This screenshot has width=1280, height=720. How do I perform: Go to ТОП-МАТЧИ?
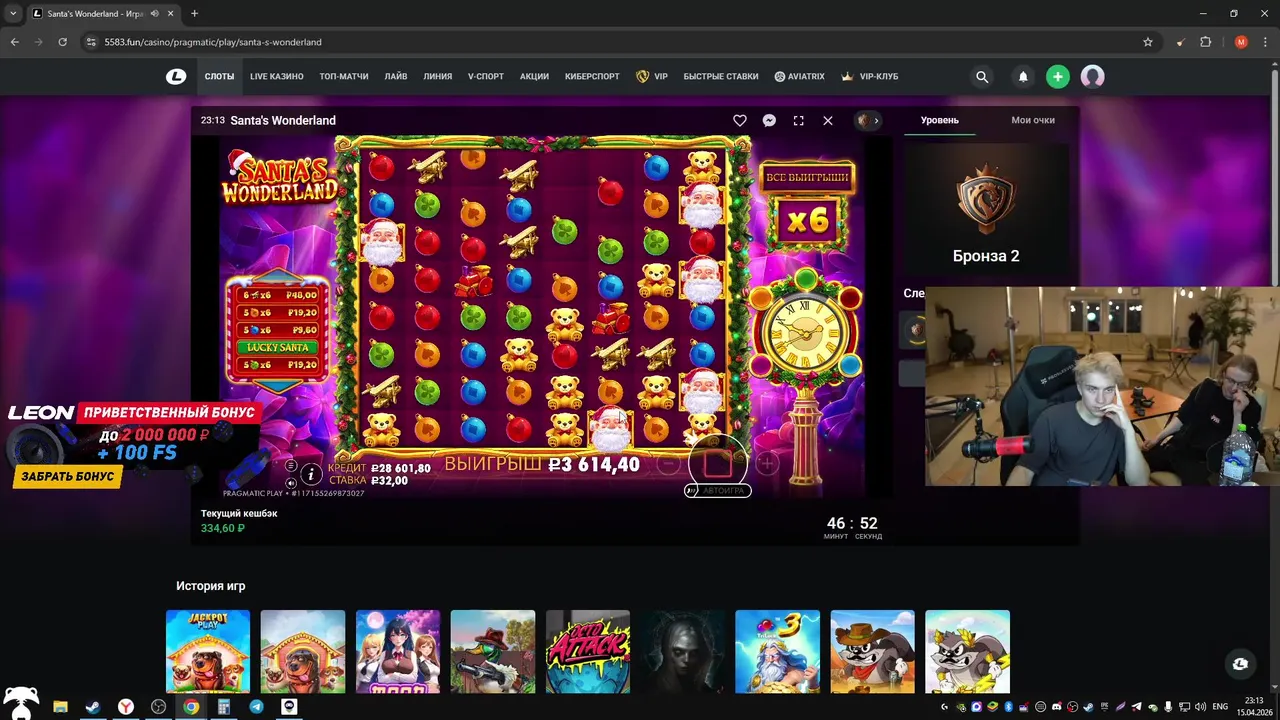click(x=344, y=76)
